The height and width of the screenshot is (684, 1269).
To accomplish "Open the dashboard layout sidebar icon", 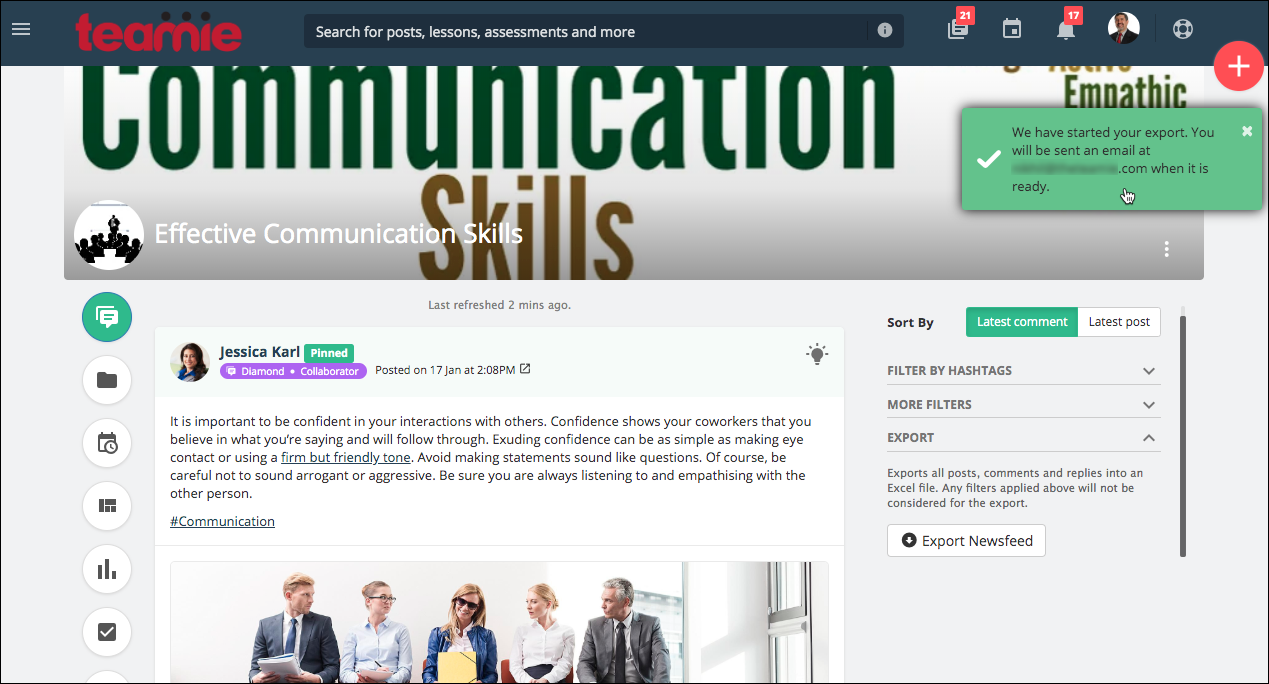I will coord(107,506).
